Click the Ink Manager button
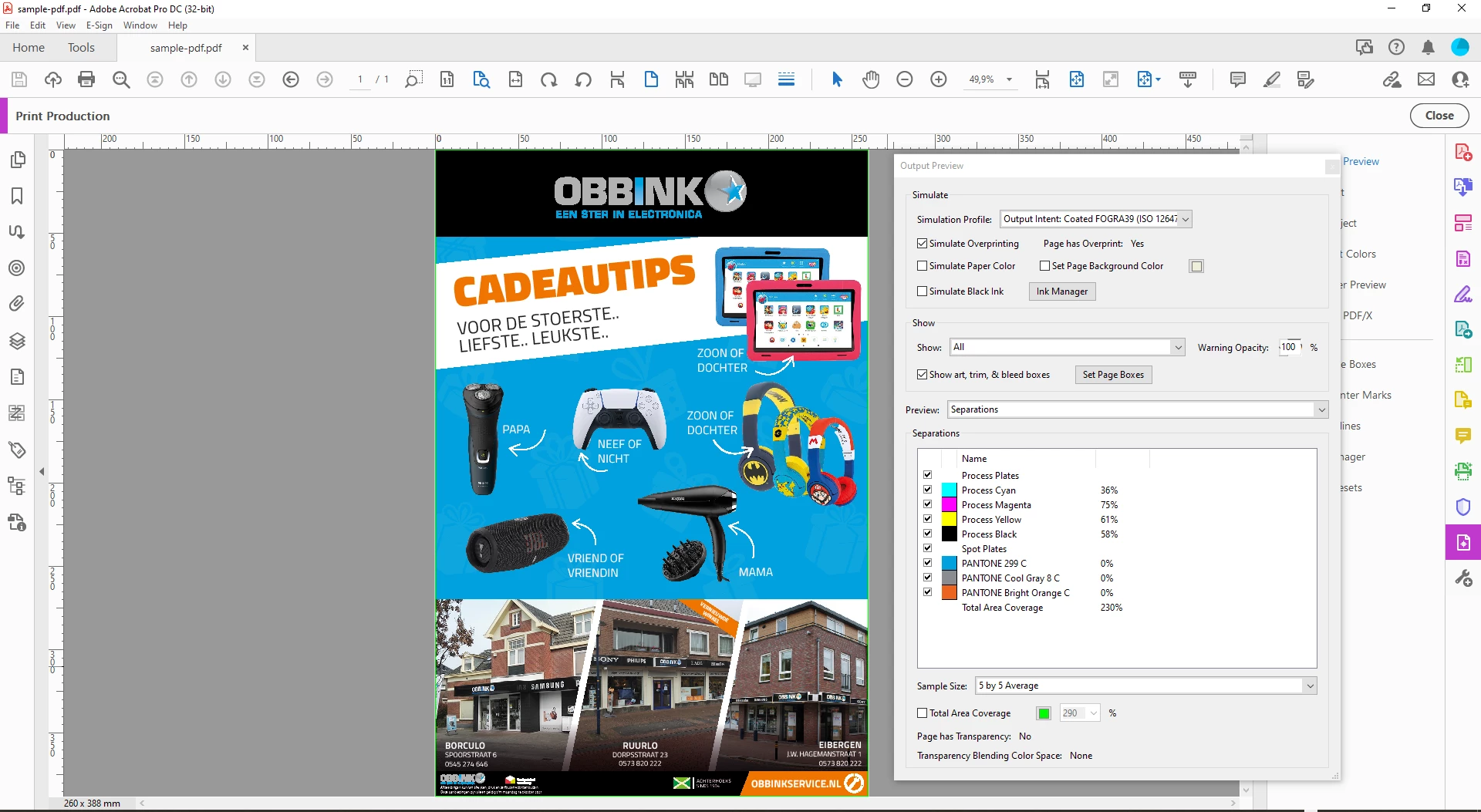Screen dimensions: 1481x812 tap(1062, 291)
